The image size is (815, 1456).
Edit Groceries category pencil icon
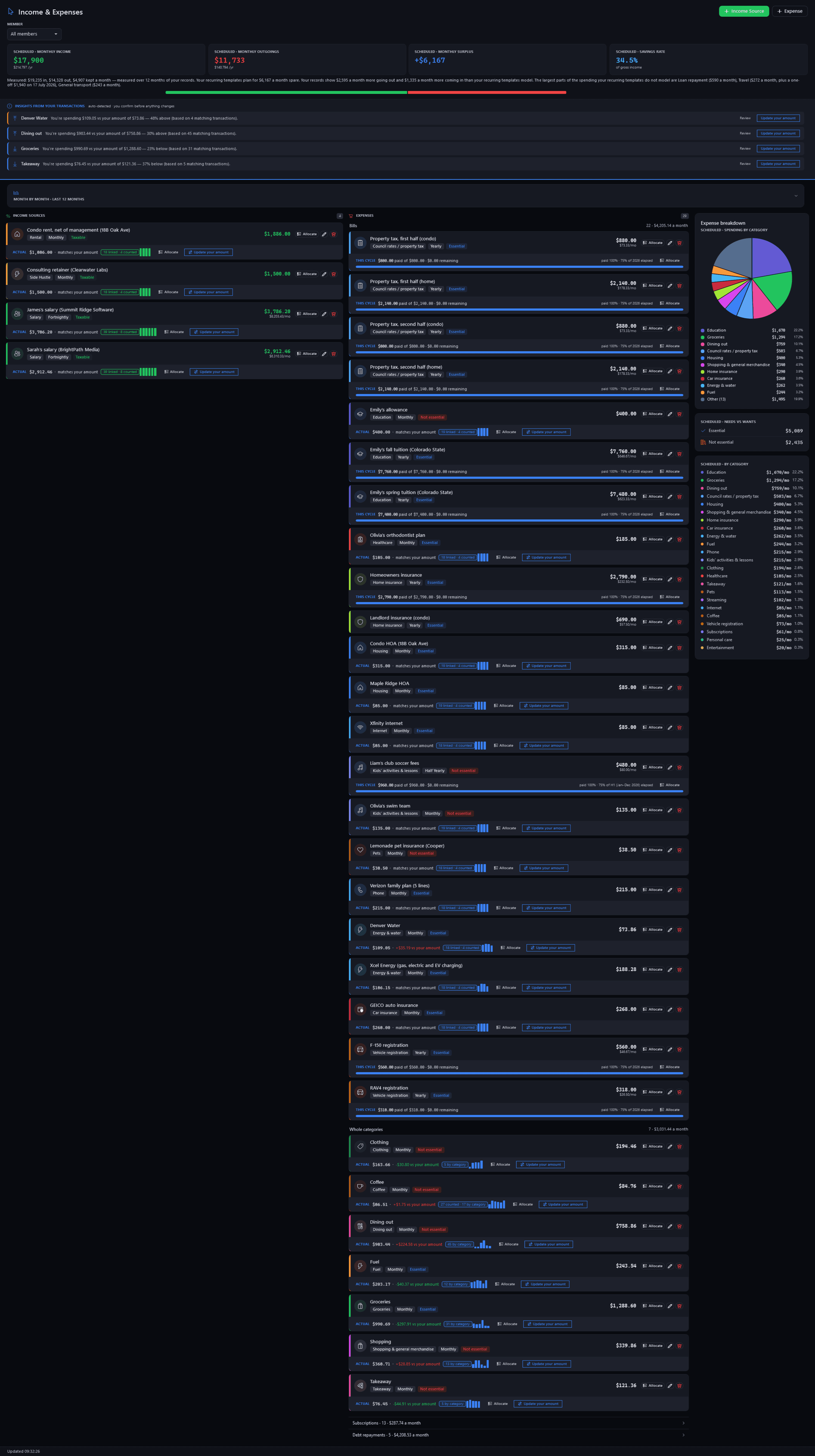coord(670,1306)
